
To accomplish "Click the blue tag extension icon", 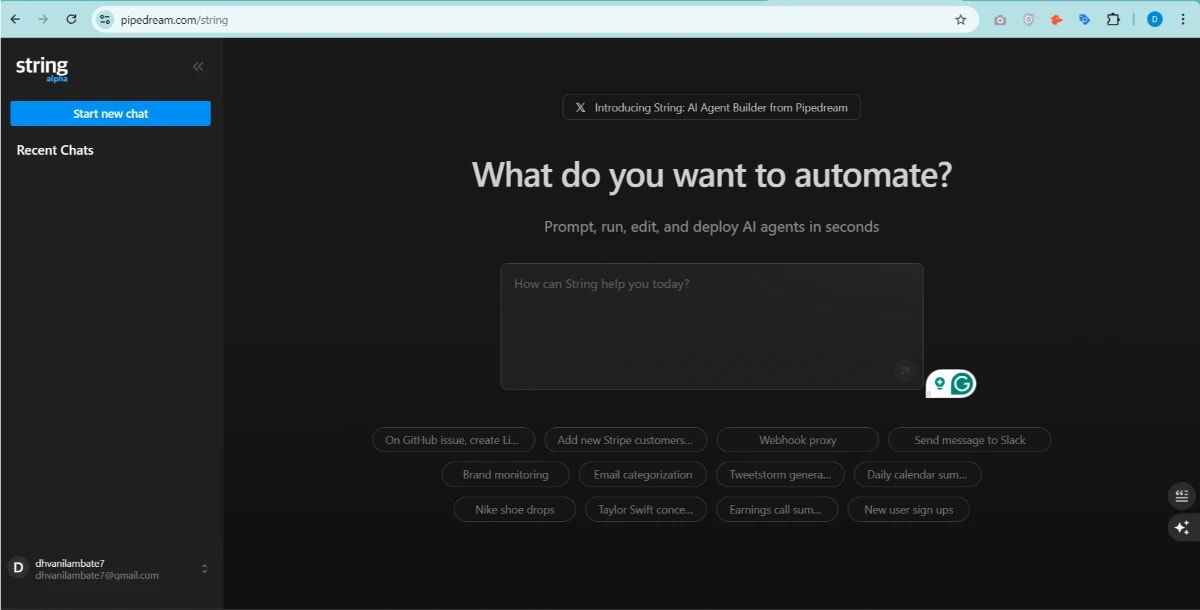I will point(1085,19).
